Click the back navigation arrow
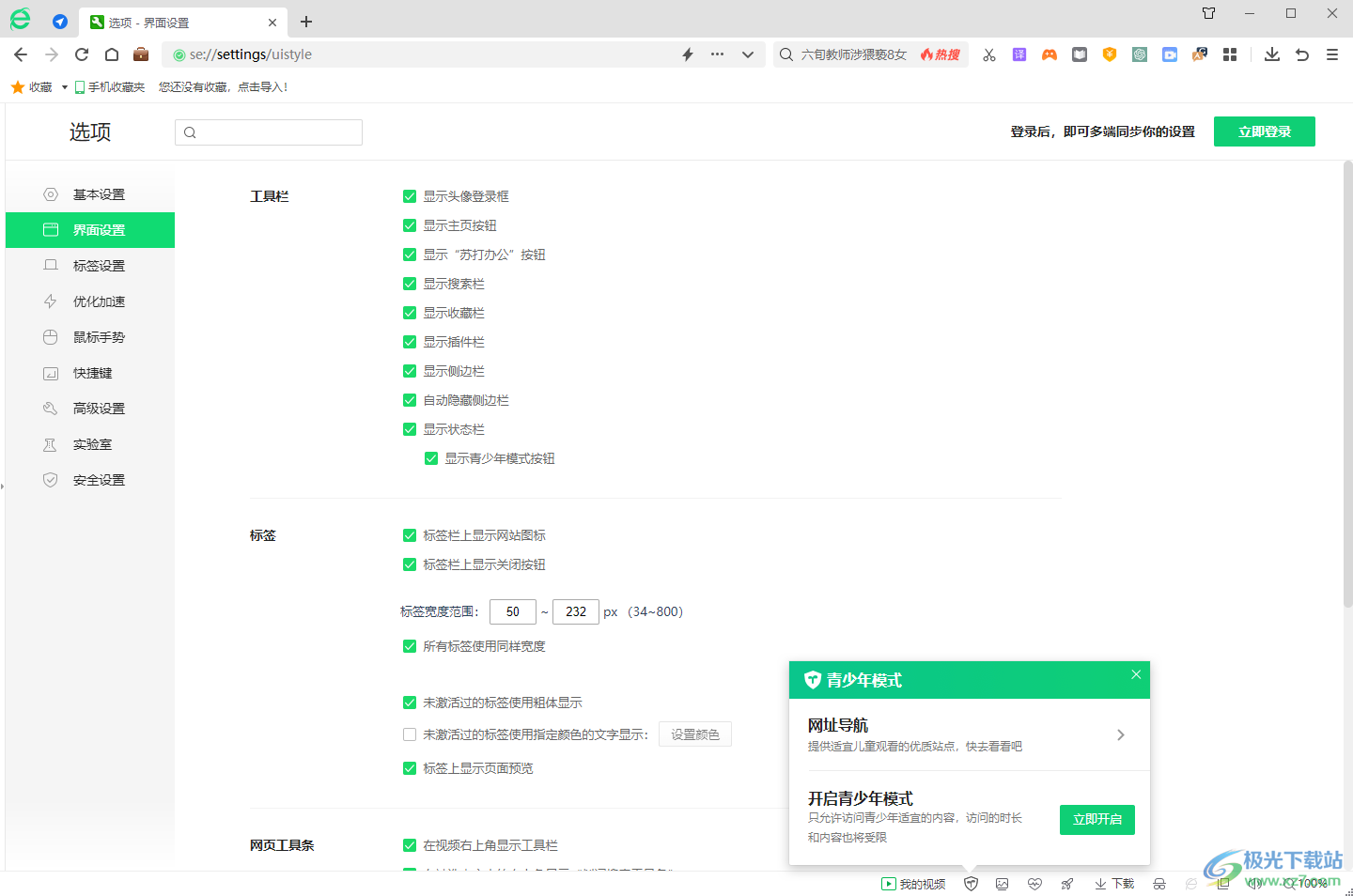This screenshot has width=1353, height=896. click(21, 54)
